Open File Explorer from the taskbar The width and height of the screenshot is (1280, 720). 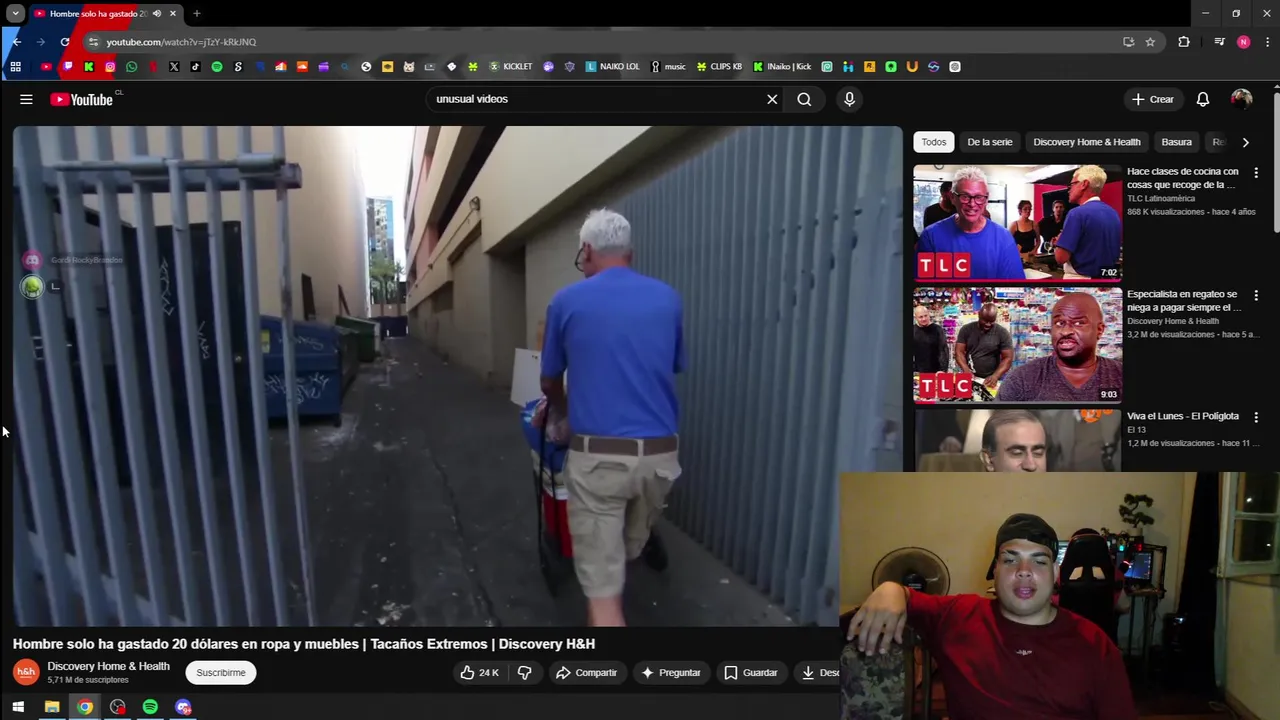[x=52, y=707]
